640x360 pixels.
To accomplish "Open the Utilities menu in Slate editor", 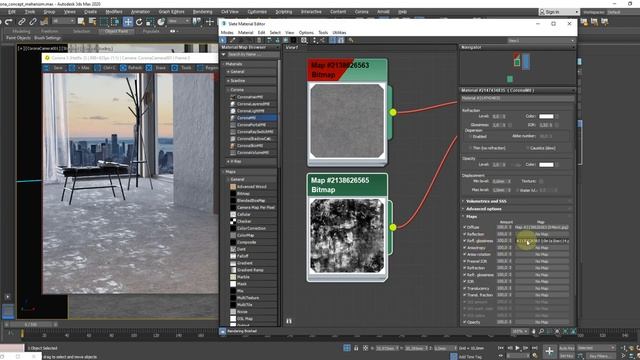I will 339,33.
